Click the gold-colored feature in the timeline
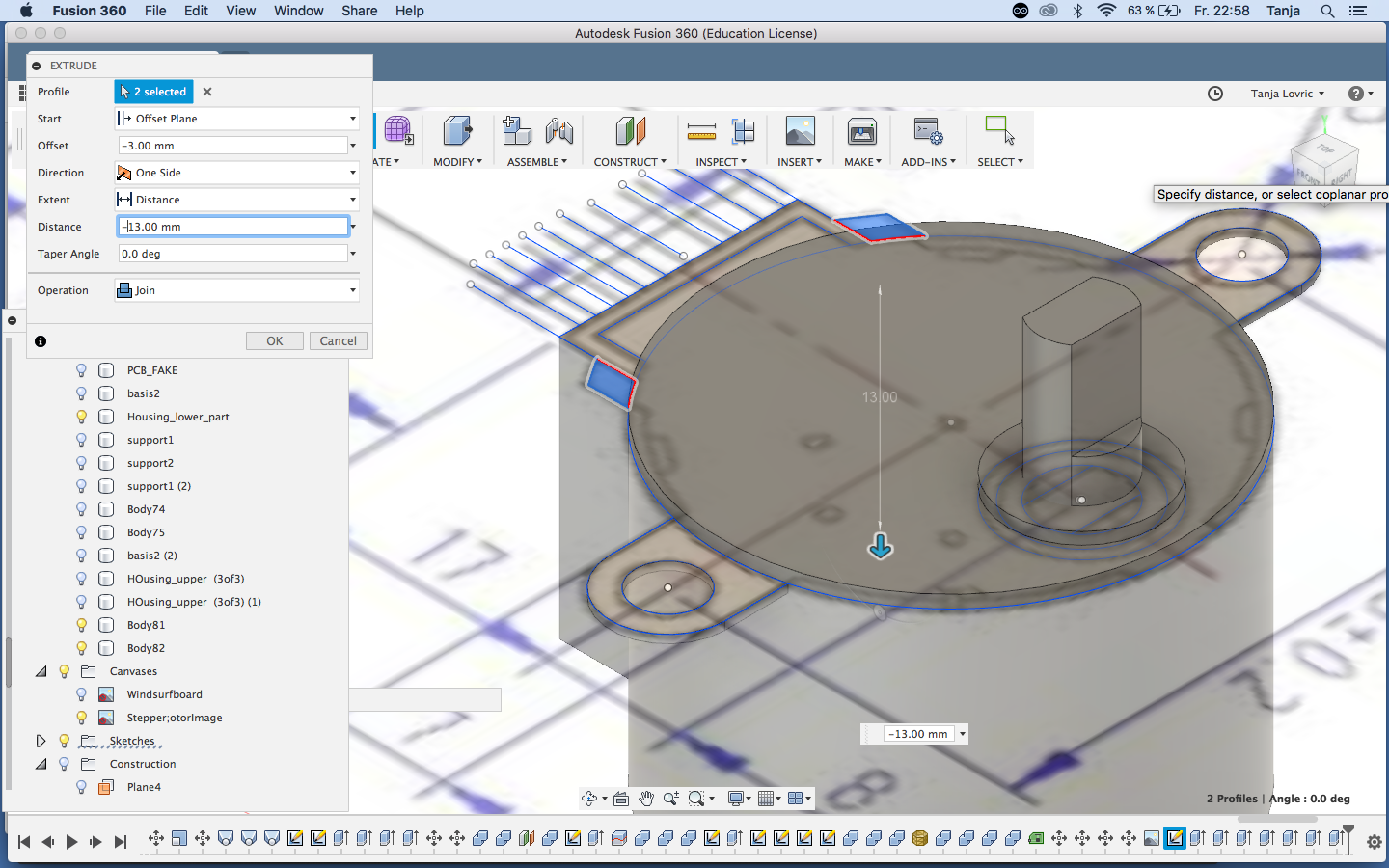 click(x=920, y=838)
